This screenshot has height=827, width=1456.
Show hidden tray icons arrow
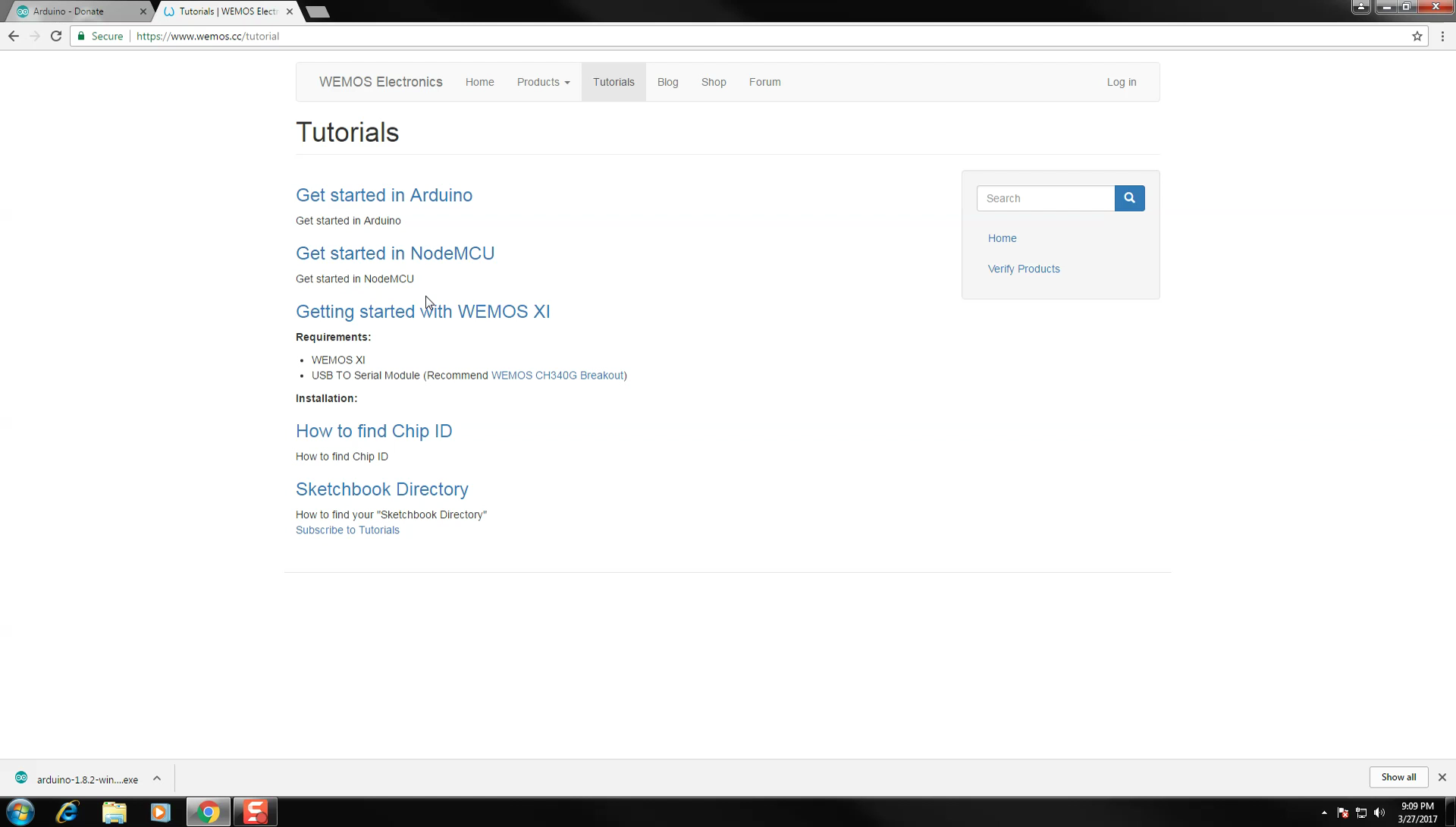click(1324, 812)
